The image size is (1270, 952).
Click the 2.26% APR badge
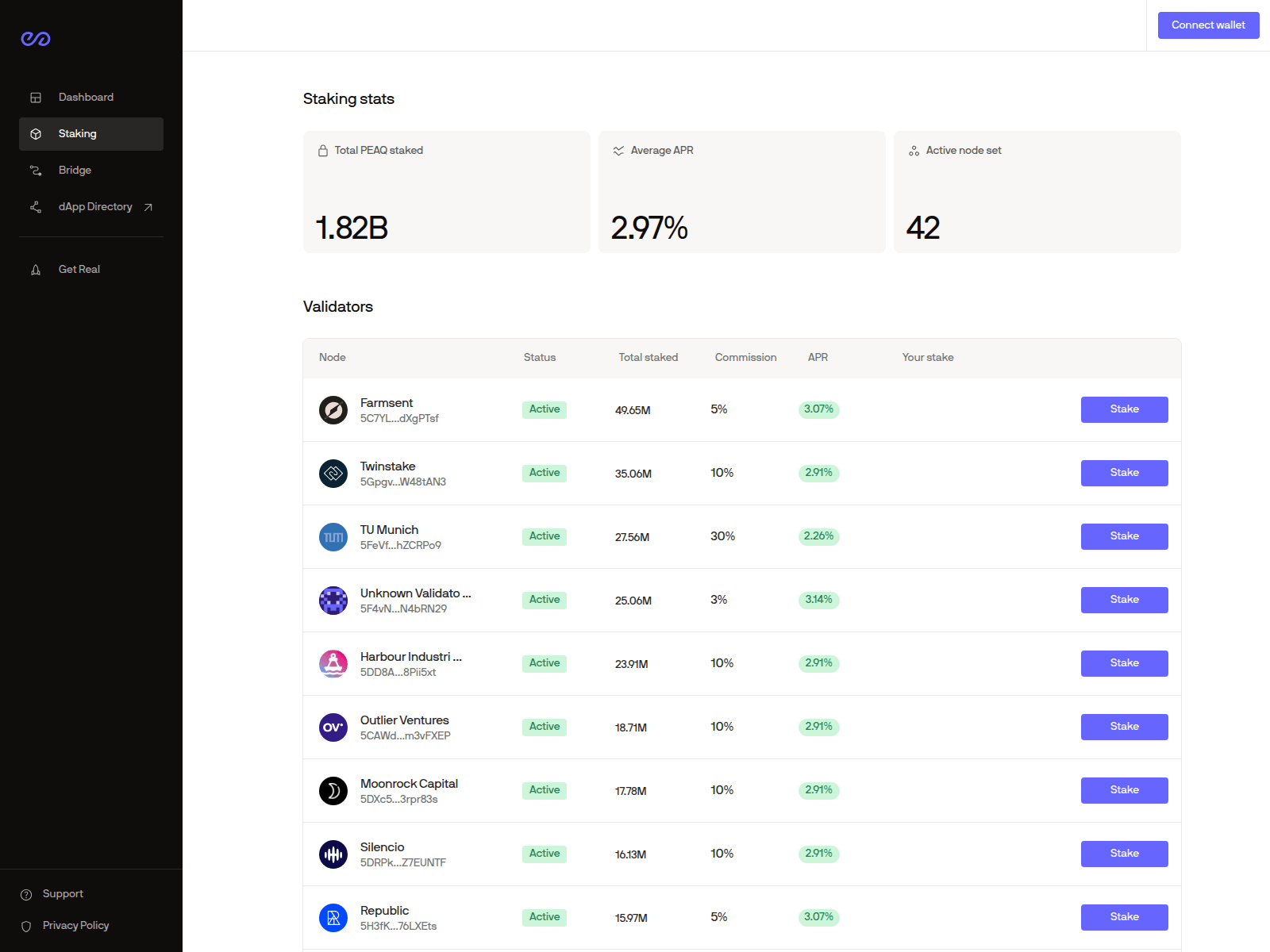(818, 536)
